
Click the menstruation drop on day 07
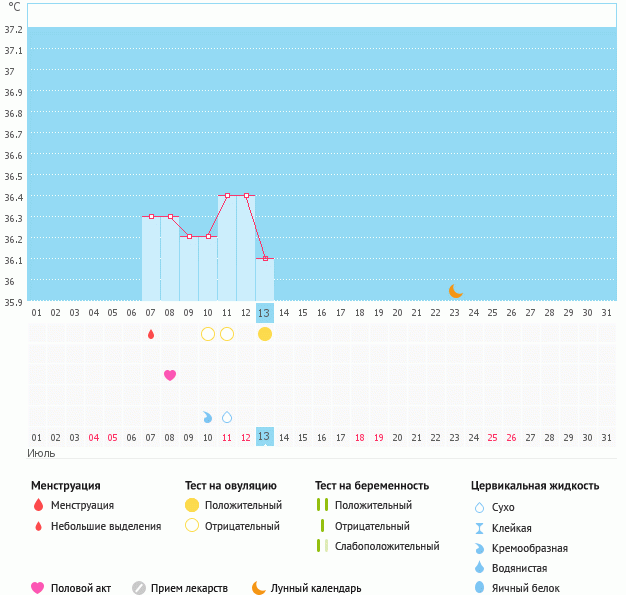(x=151, y=334)
